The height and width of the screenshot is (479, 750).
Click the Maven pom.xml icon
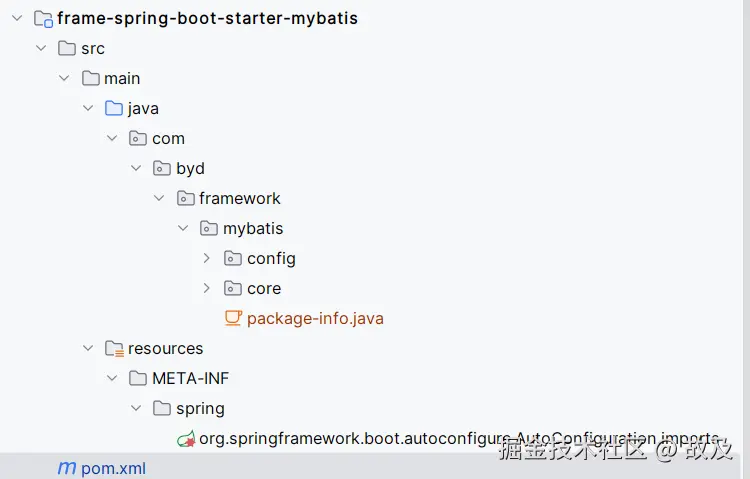point(67,468)
